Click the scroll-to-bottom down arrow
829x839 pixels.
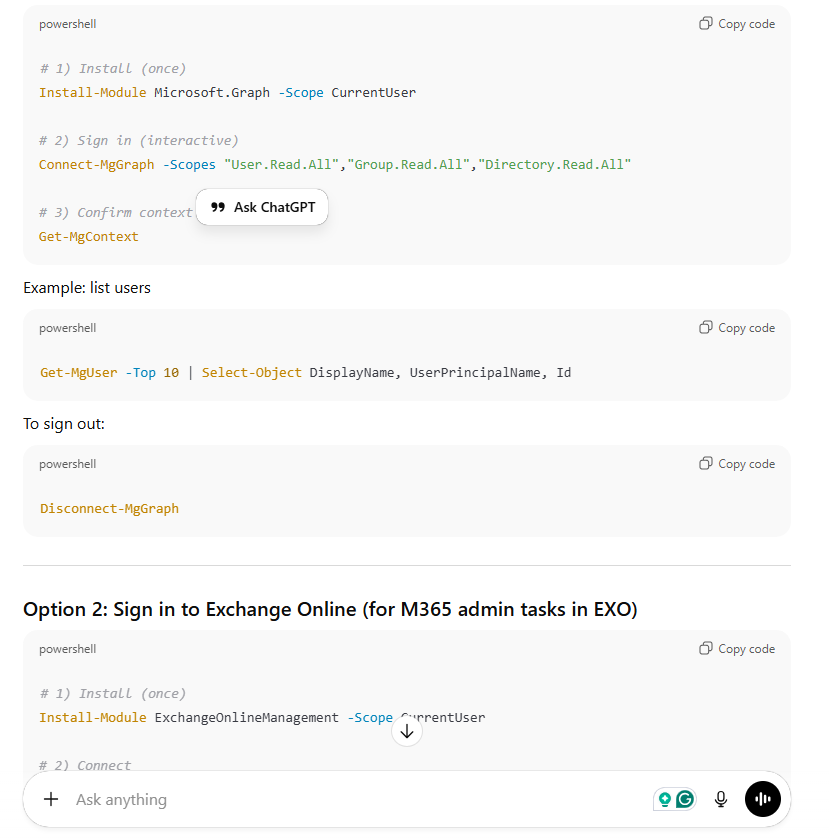pos(407,731)
